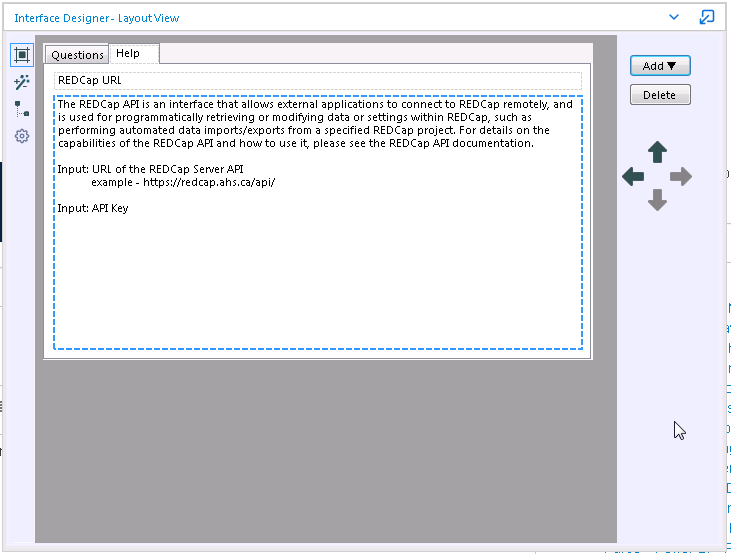Move element down with down arrow
The height and width of the screenshot is (554, 731).
click(x=657, y=200)
